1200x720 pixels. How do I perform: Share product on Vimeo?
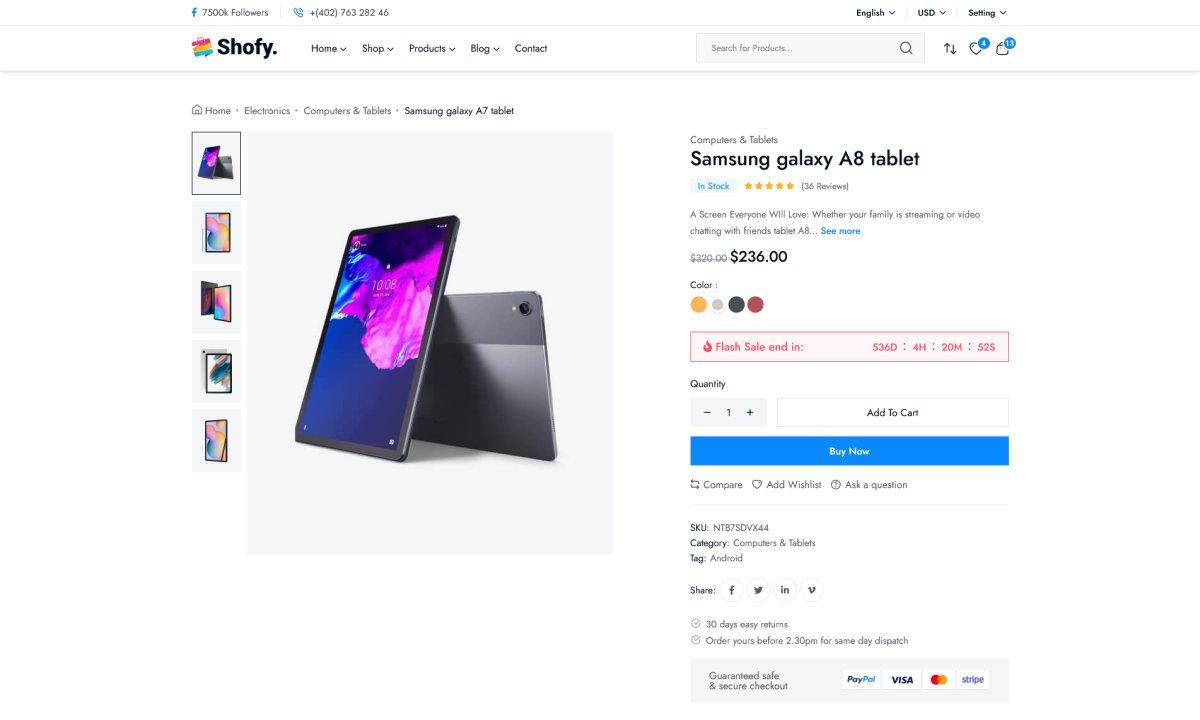coord(811,590)
